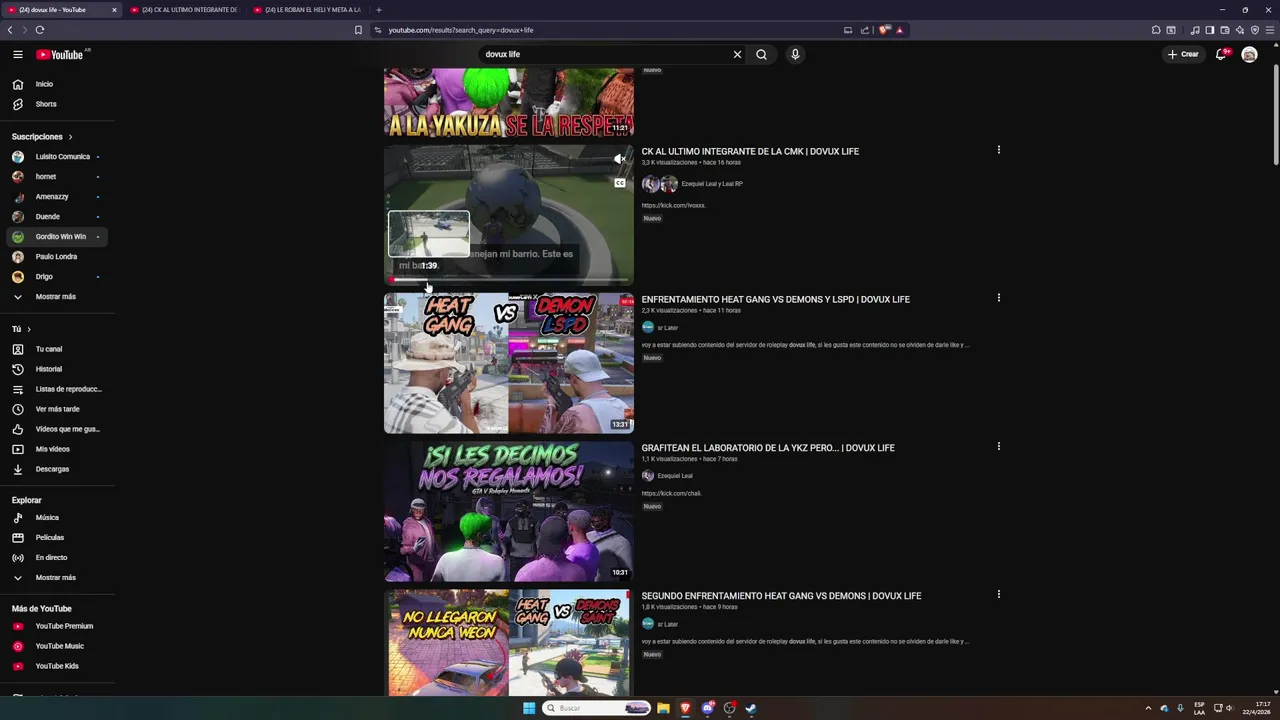Open options for ENFRENTAMIENTO HEAT GANG video

pos(998,298)
